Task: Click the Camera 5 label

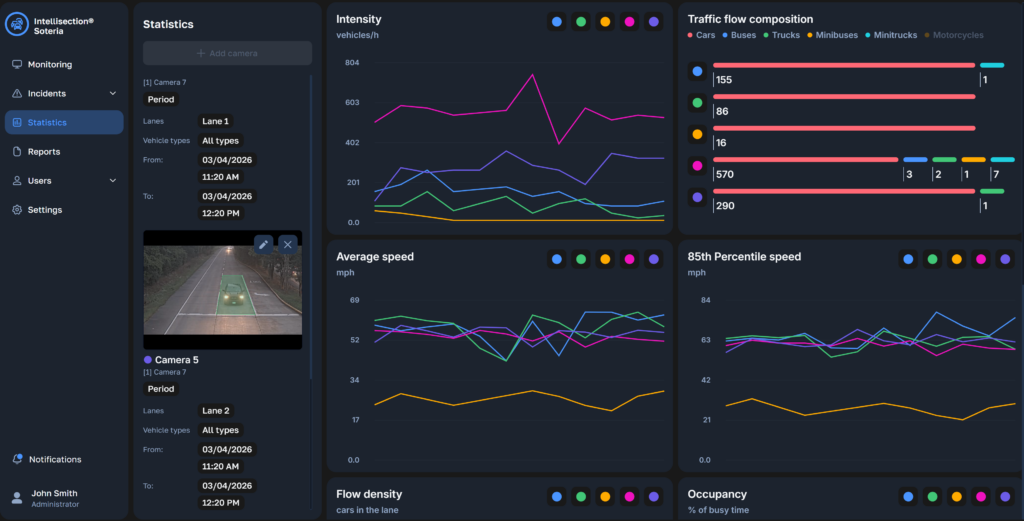Action: click(176, 360)
